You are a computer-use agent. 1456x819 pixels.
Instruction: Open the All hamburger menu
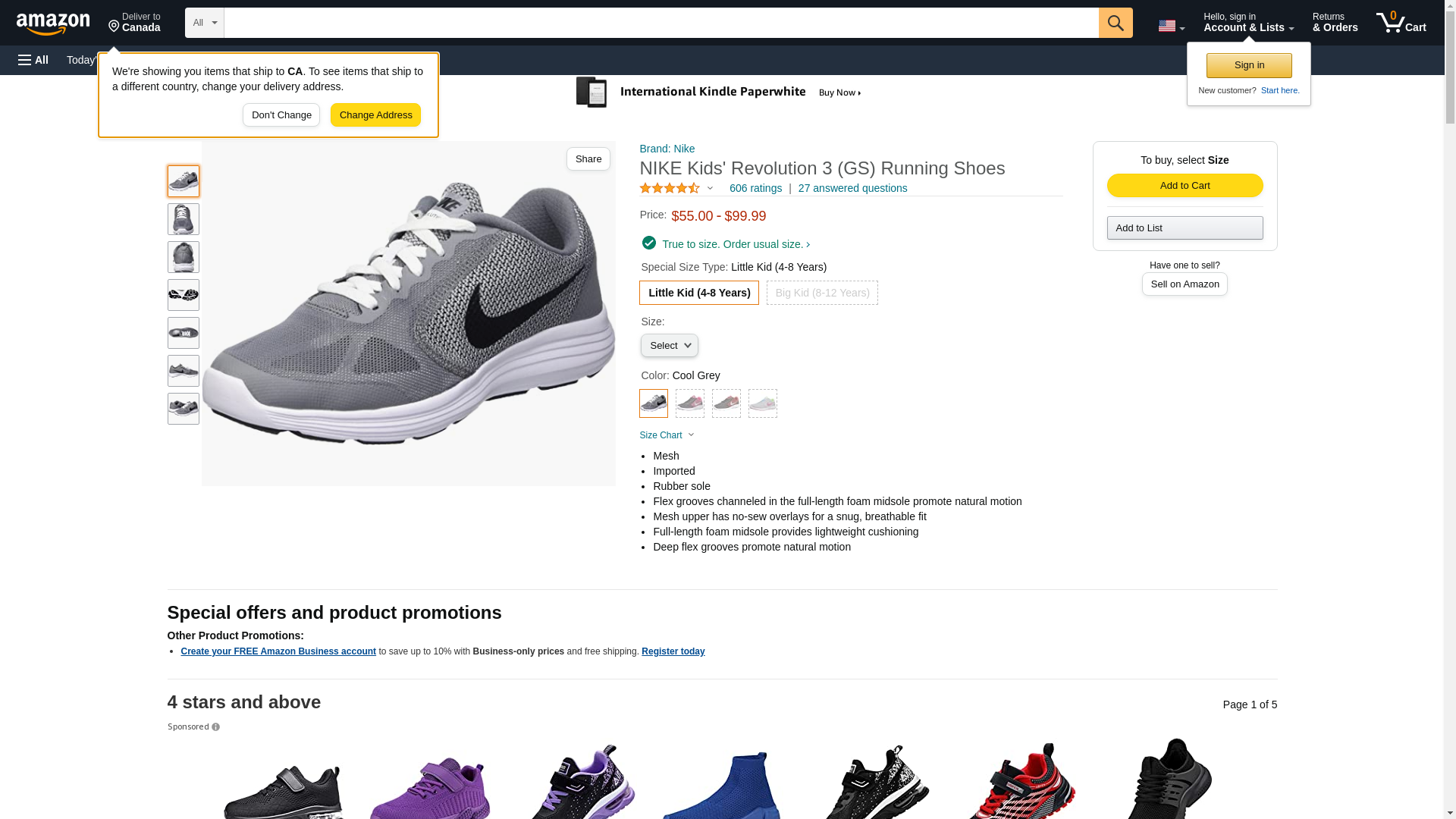33,60
